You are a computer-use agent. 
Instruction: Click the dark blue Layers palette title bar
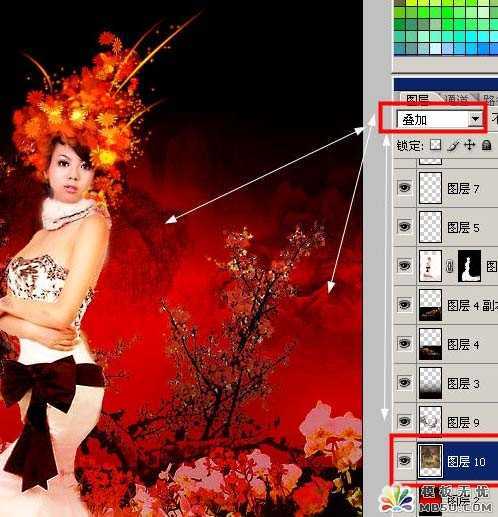[446, 84]
